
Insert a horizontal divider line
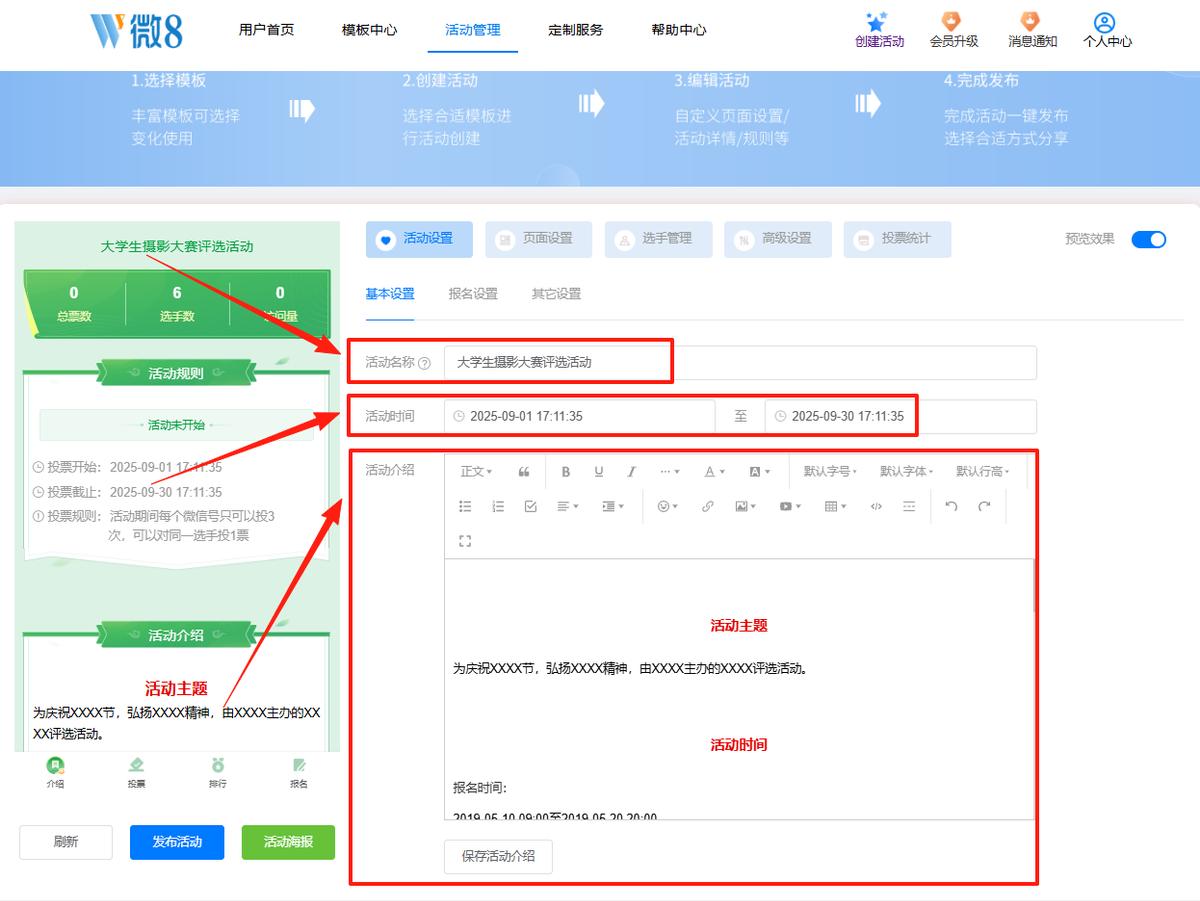point(909,507)
